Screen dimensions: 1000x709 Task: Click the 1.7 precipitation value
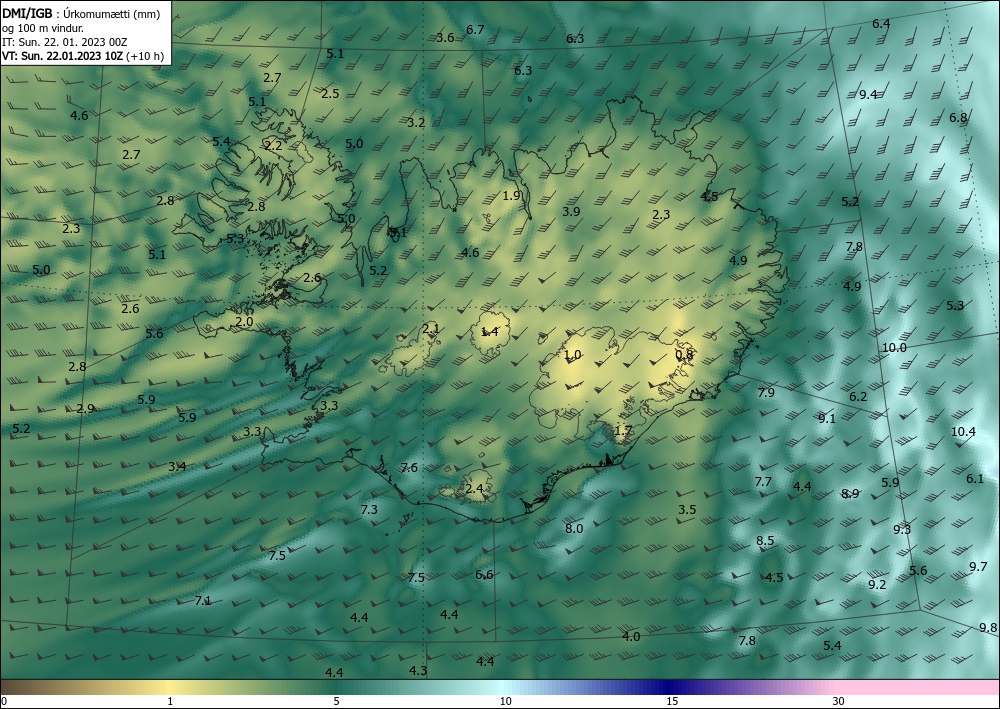623,430
